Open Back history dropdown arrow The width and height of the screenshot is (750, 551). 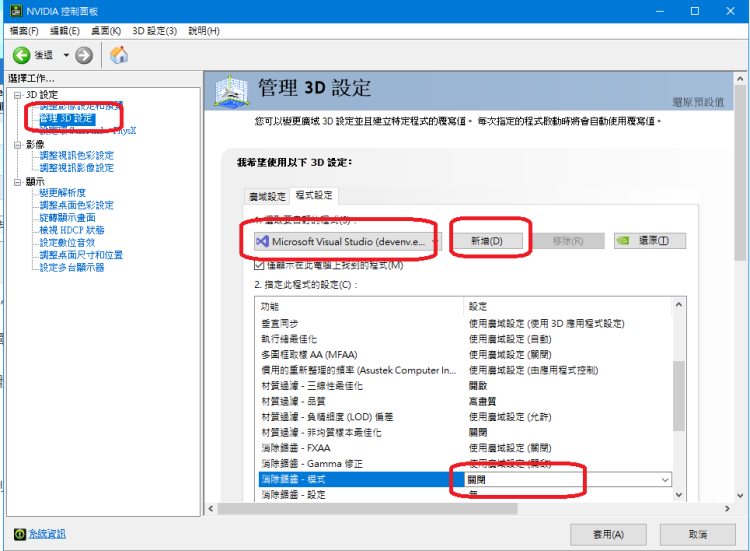click(66, 55)
